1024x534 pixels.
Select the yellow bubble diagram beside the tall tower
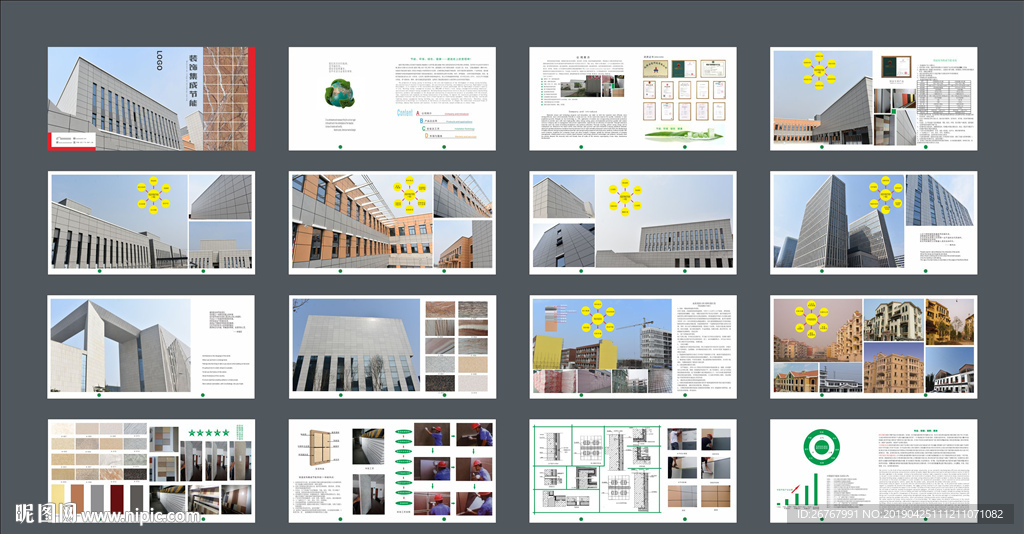(881, 195)
